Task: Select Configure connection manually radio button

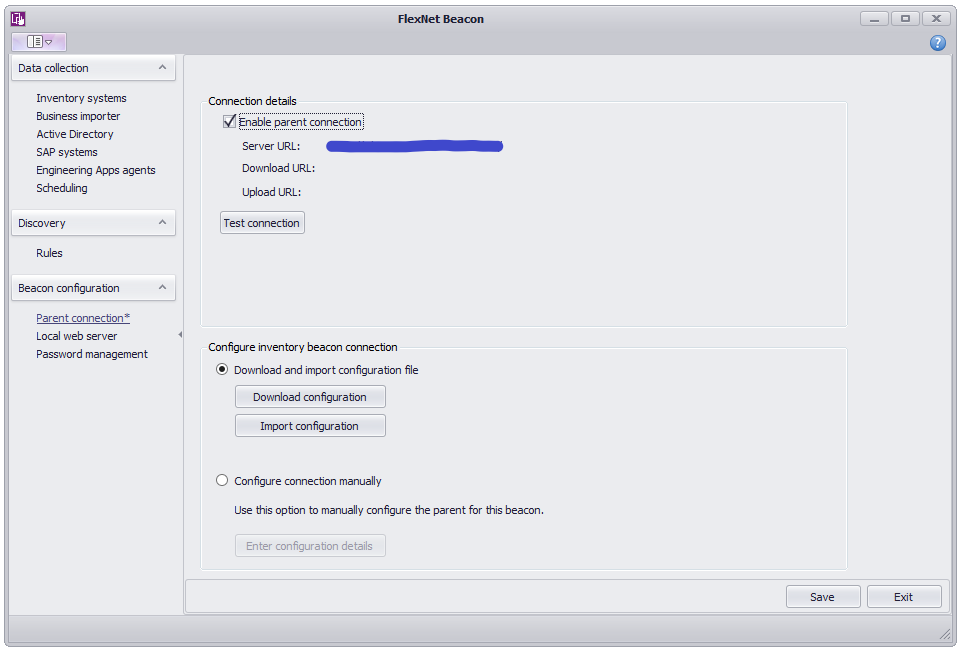Action: coord(222,481)
